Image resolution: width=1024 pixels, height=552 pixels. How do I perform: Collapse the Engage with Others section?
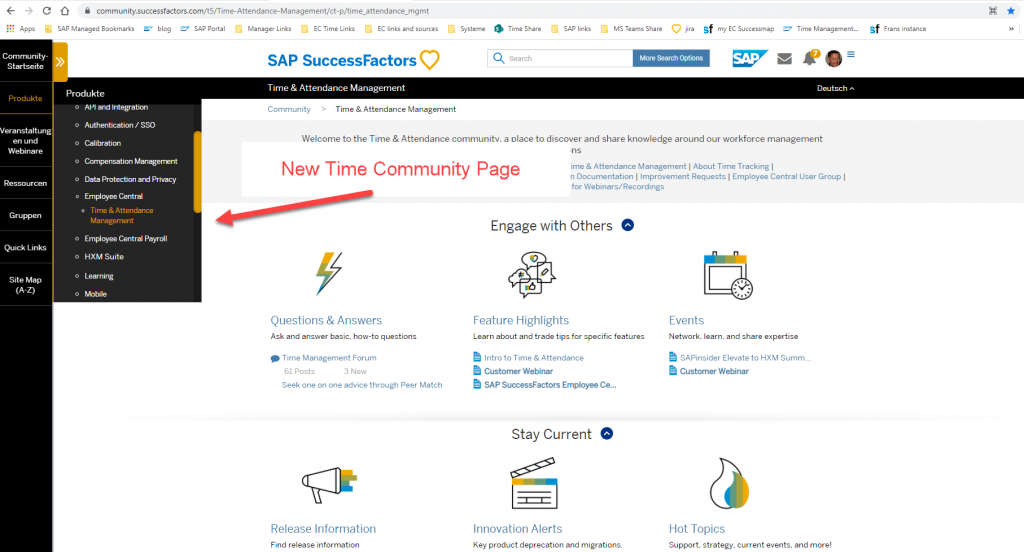pyautogui.click(x=628, y=225)
